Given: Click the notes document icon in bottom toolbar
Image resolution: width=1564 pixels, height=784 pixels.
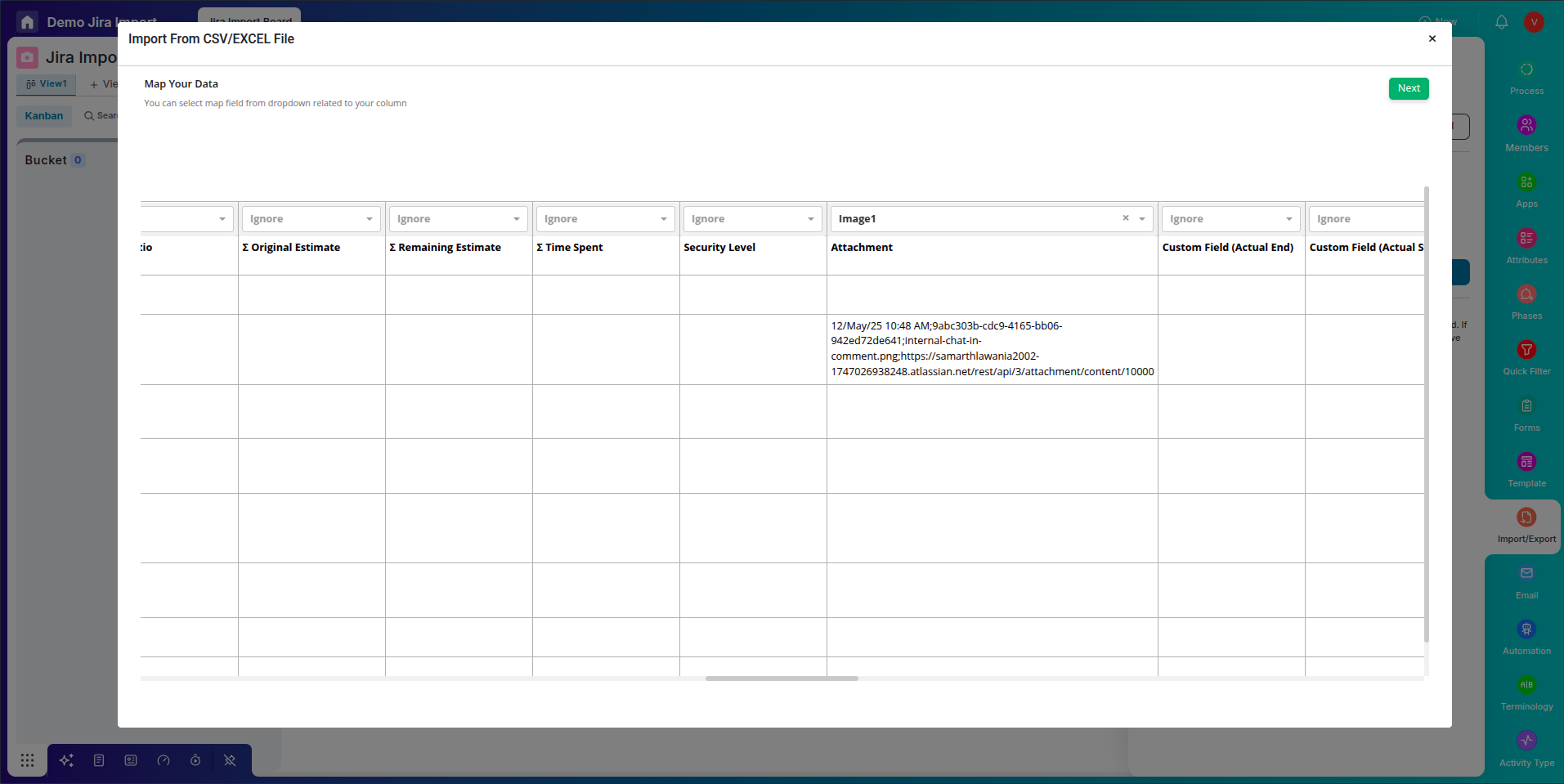Looking at the screenshot, I should (x=99, y=760).
